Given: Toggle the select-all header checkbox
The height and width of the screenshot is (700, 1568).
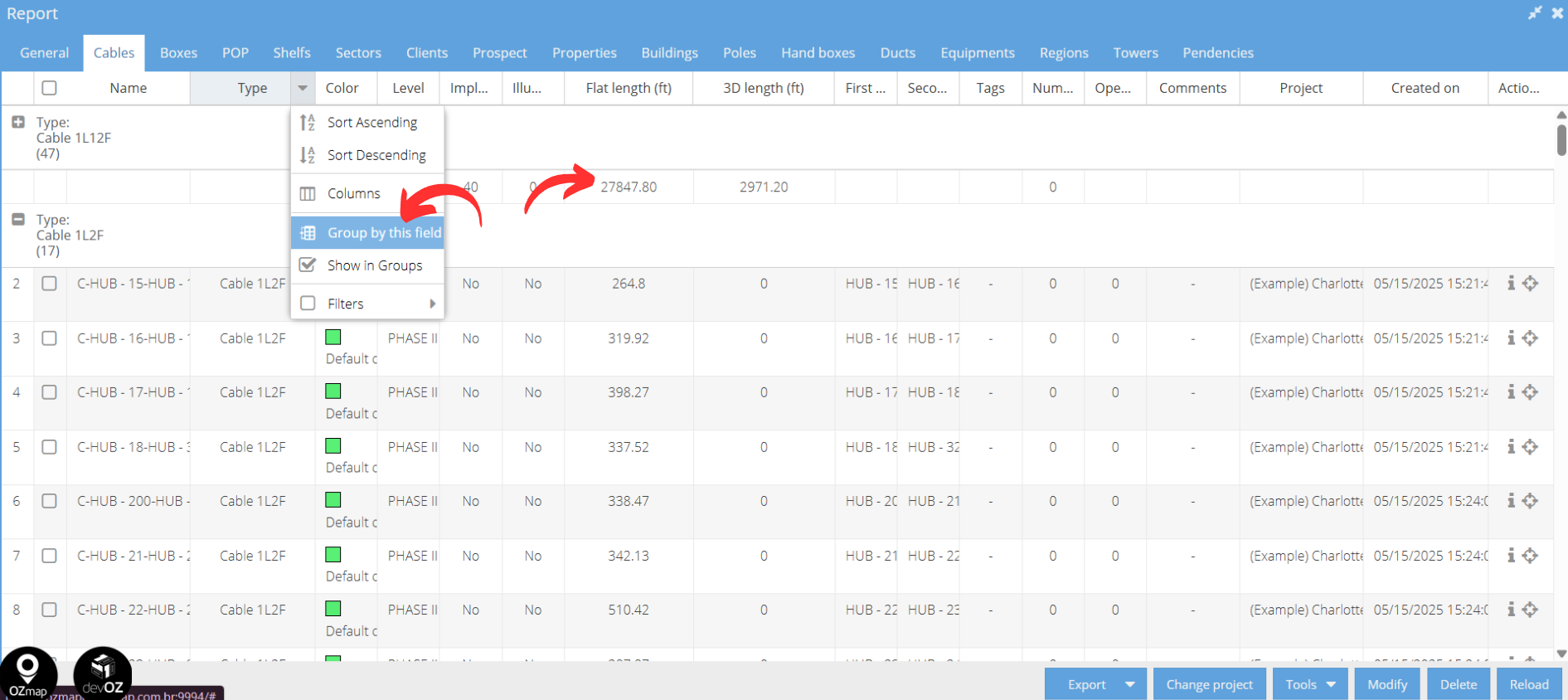Looking at the screenshot, I should point(50,88).
